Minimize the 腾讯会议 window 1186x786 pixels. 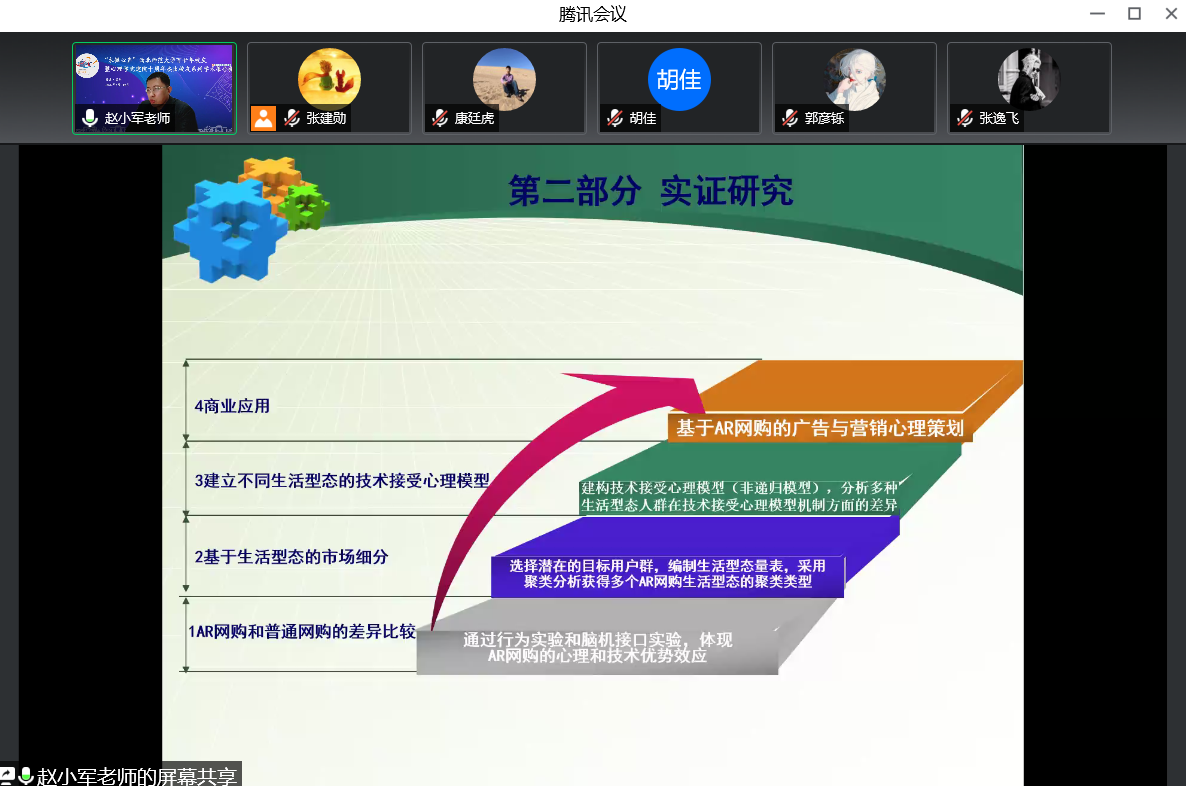pyautogui.click(x=1098, y=14)
